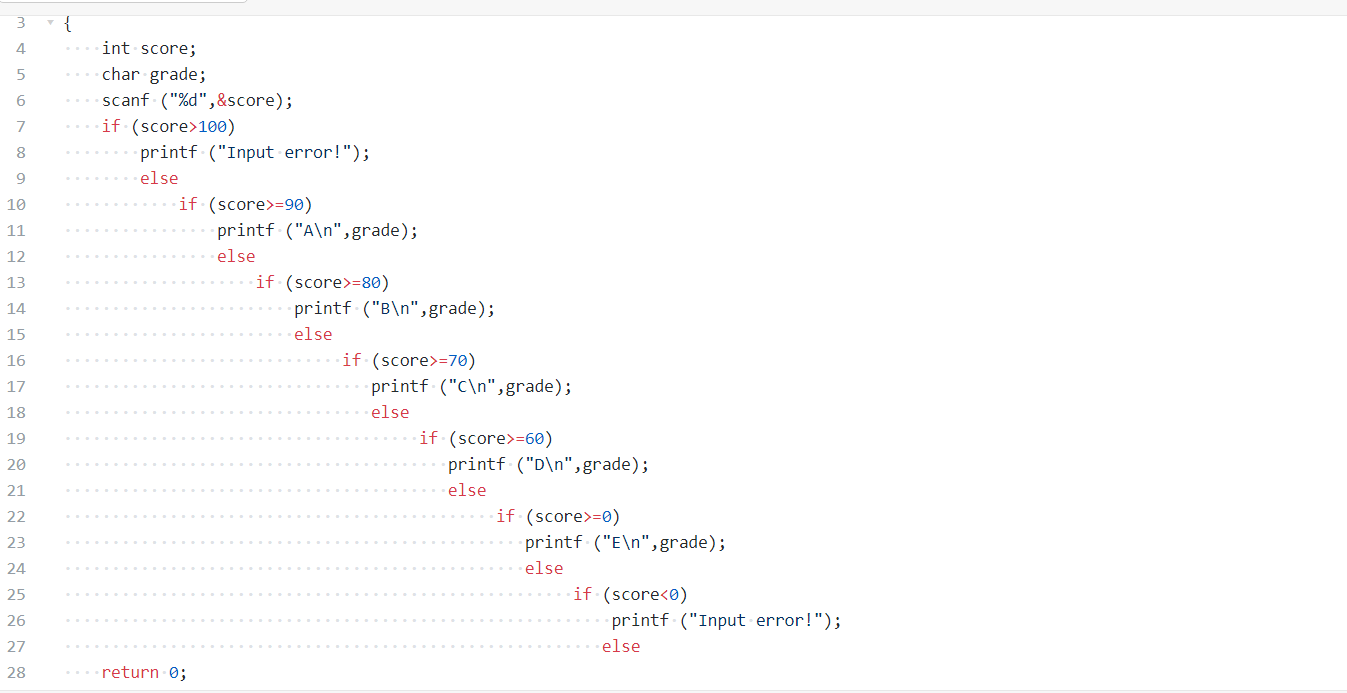Click line number 22 in the gutter

[16, 516]
